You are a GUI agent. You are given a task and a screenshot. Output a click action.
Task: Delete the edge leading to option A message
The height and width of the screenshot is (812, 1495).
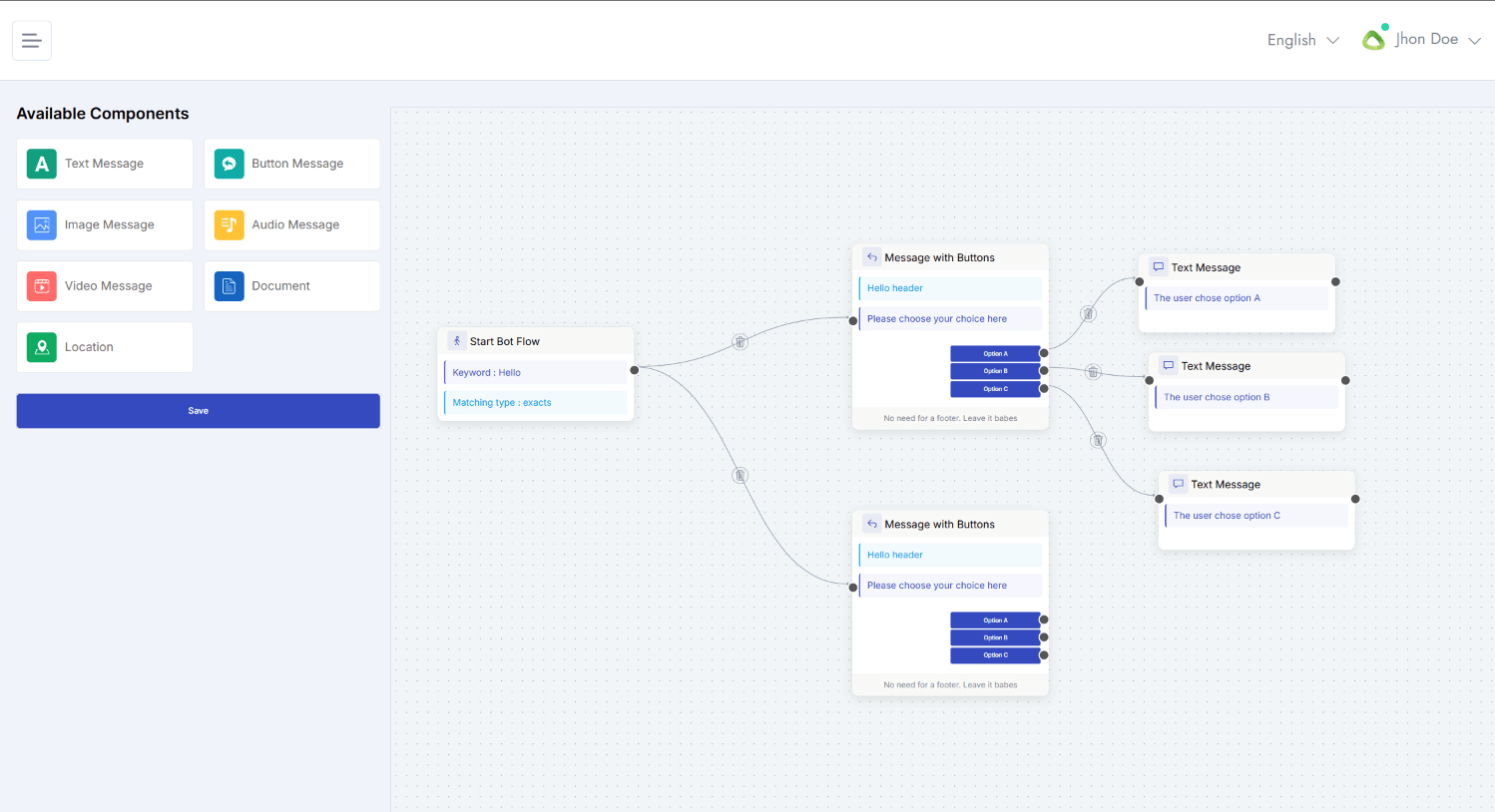(1089, 313)
